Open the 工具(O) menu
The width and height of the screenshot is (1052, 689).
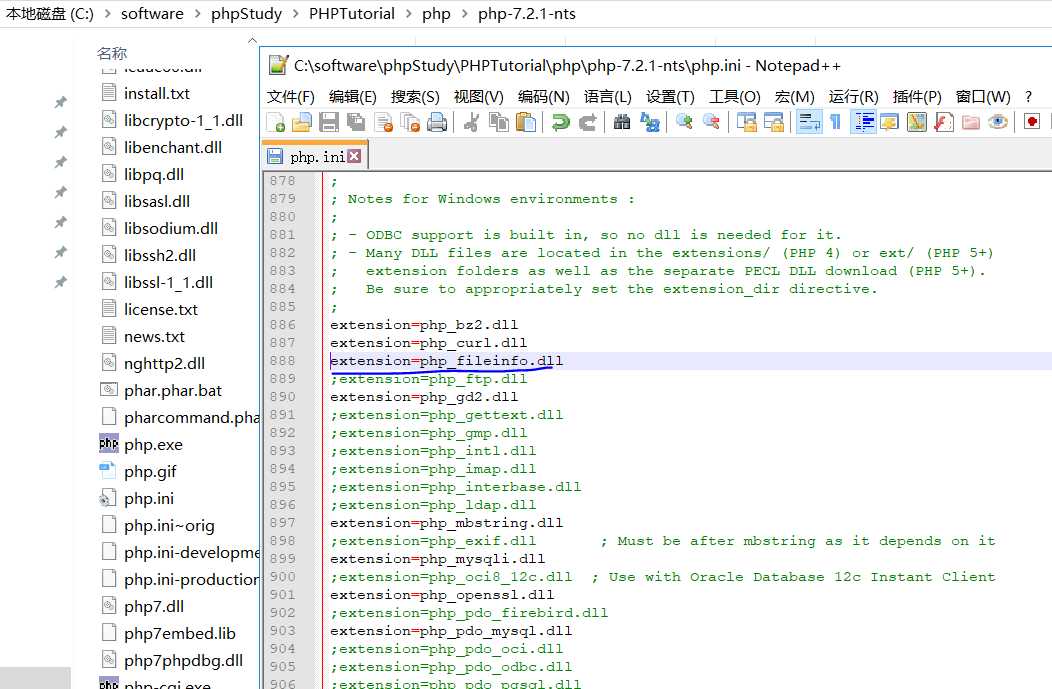point(735,97)
